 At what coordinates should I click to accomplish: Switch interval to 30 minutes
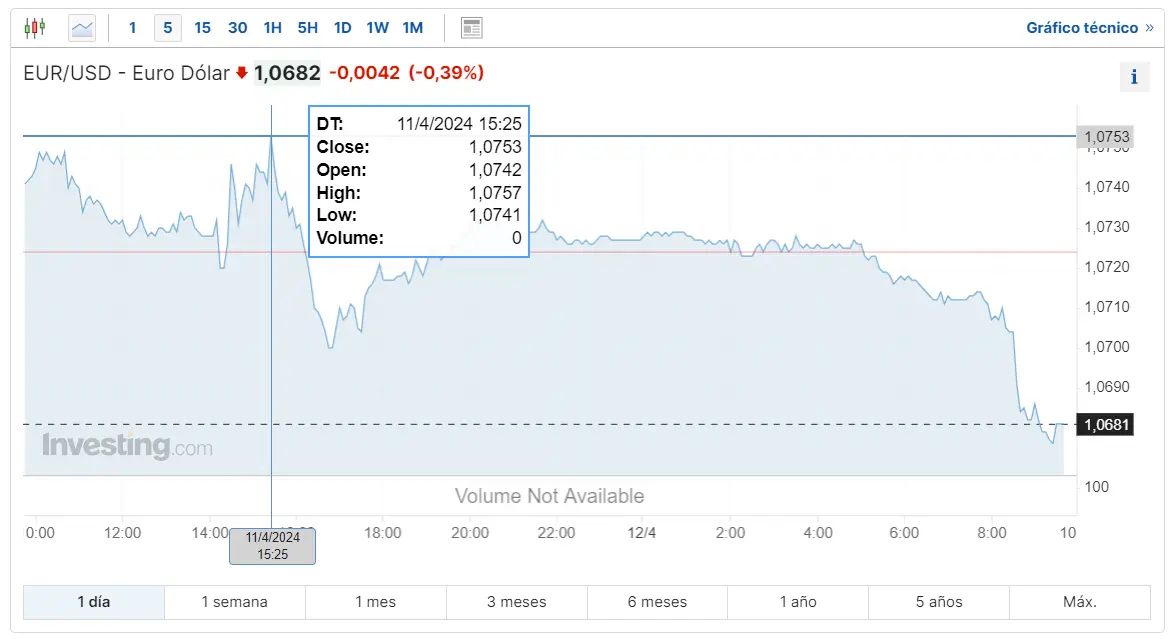[x=238, y=28]
